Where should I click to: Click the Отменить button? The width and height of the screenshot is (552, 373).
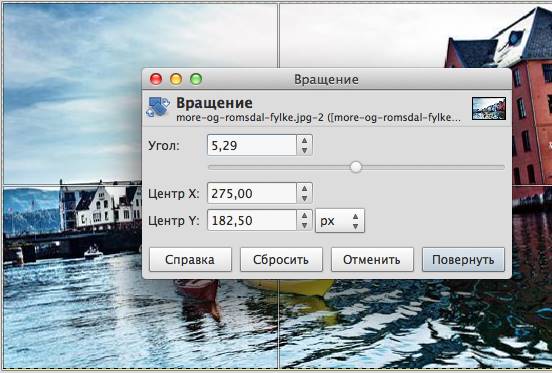372,260
